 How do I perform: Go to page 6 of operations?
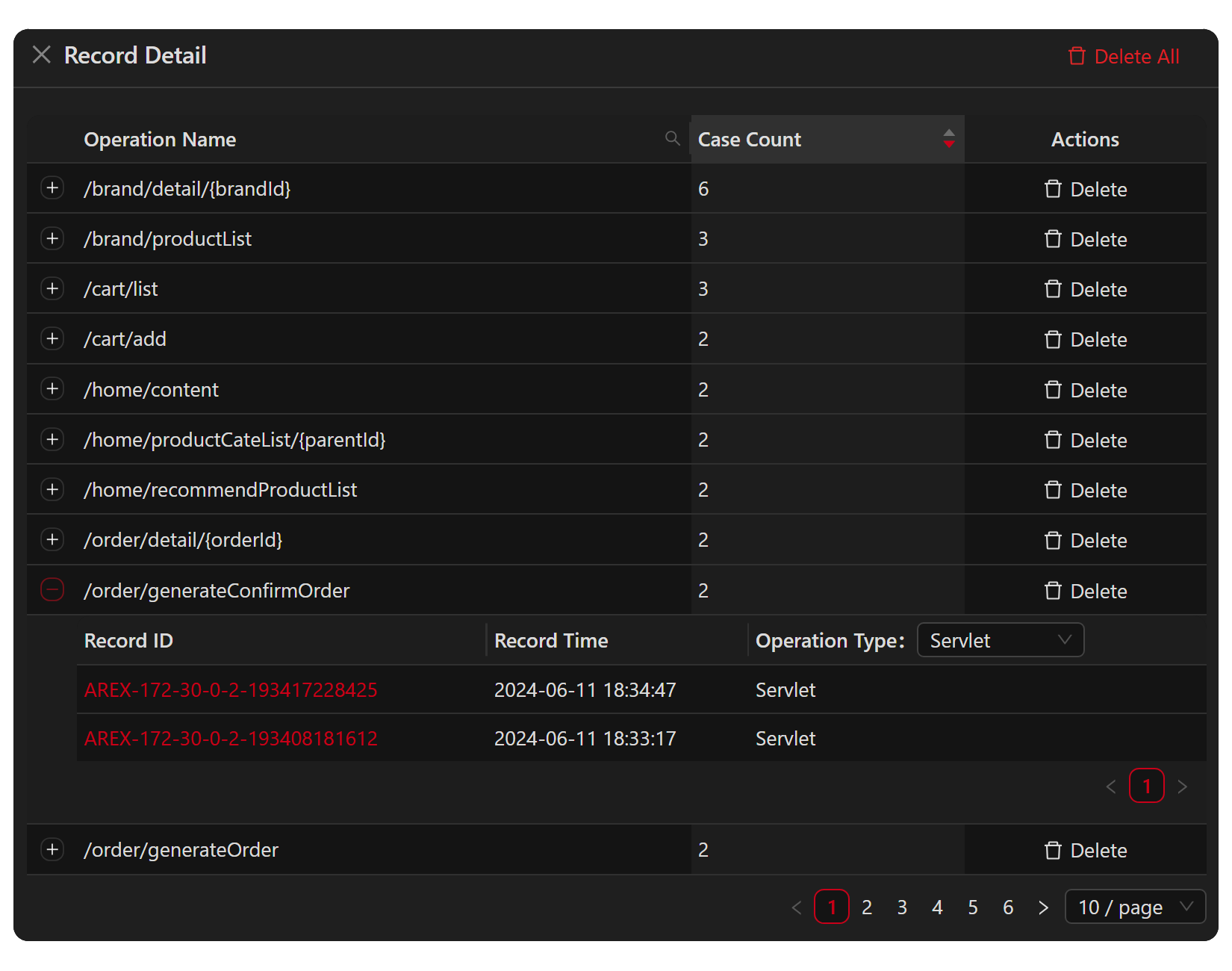pos(1008,908)
